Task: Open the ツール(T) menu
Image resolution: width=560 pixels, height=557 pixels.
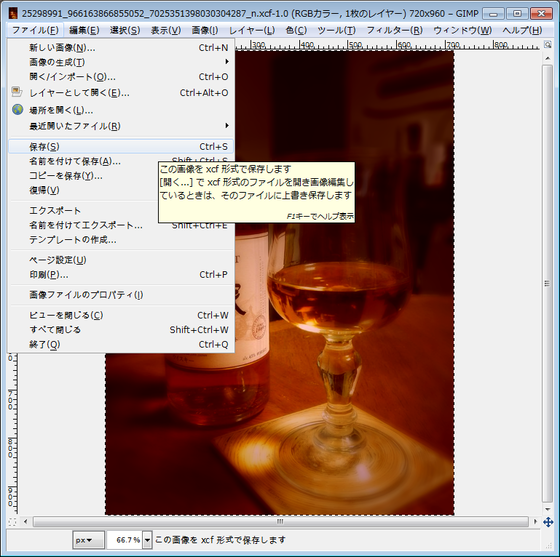Action: pyautogui.click(x=336, y=30)
